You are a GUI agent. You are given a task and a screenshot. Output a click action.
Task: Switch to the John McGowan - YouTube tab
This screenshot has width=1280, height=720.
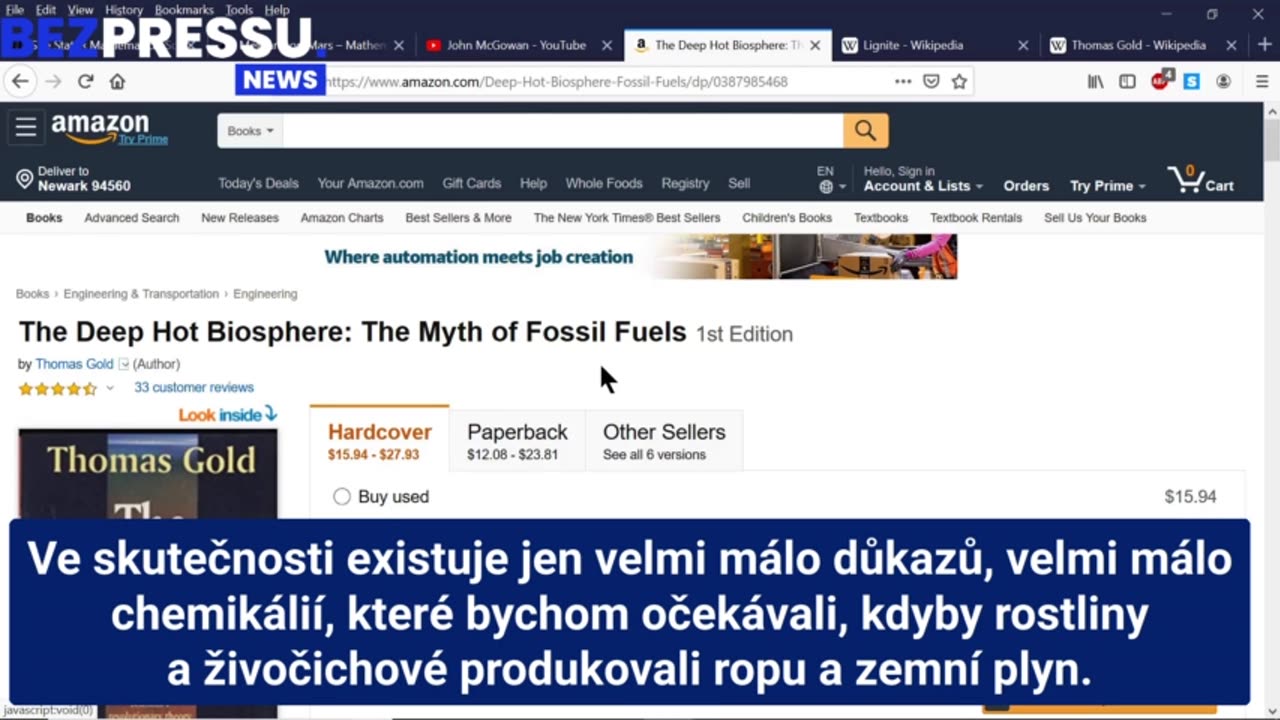516,45
